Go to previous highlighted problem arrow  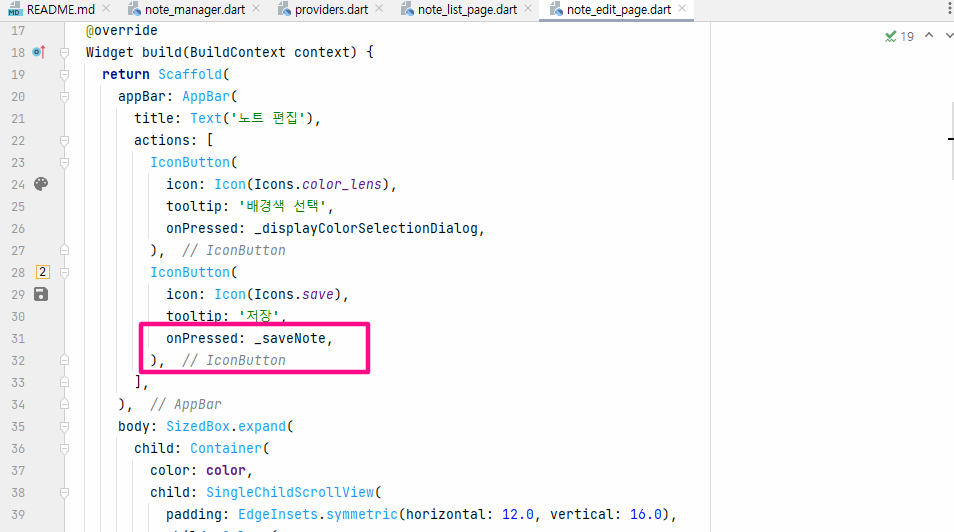click(x=929, y=35)
